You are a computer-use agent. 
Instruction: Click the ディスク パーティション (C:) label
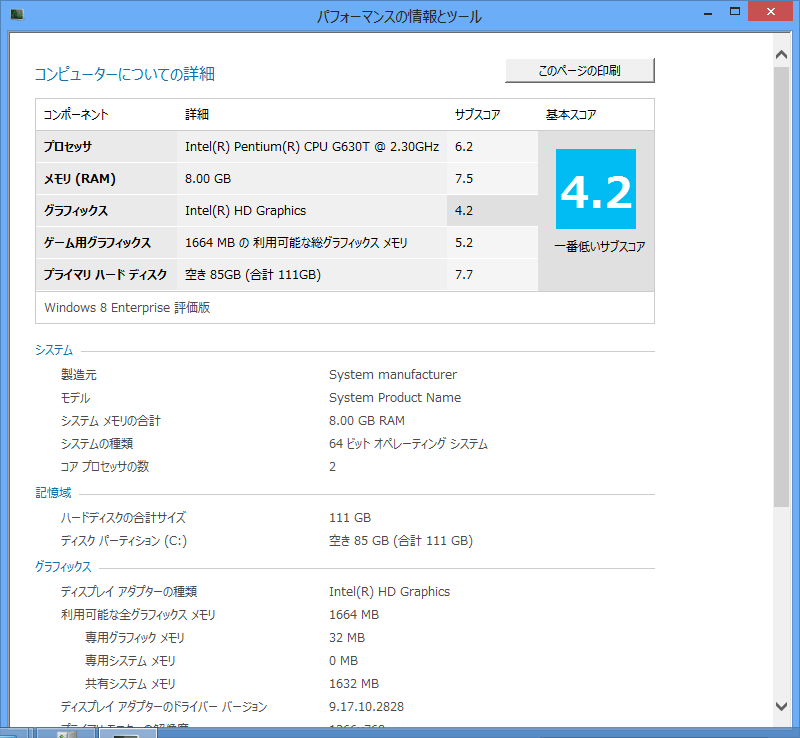(x=123, y=540)
